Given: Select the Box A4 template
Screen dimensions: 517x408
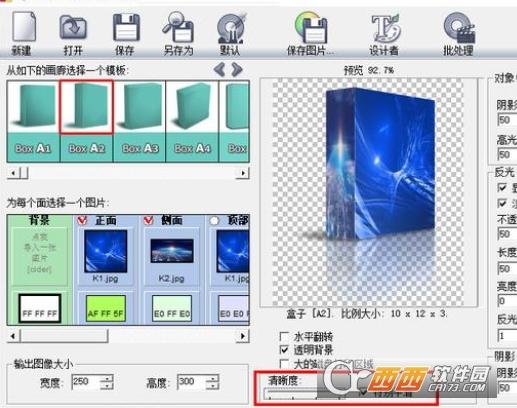Looking at the screenshot, I should (x=192, y=121).
